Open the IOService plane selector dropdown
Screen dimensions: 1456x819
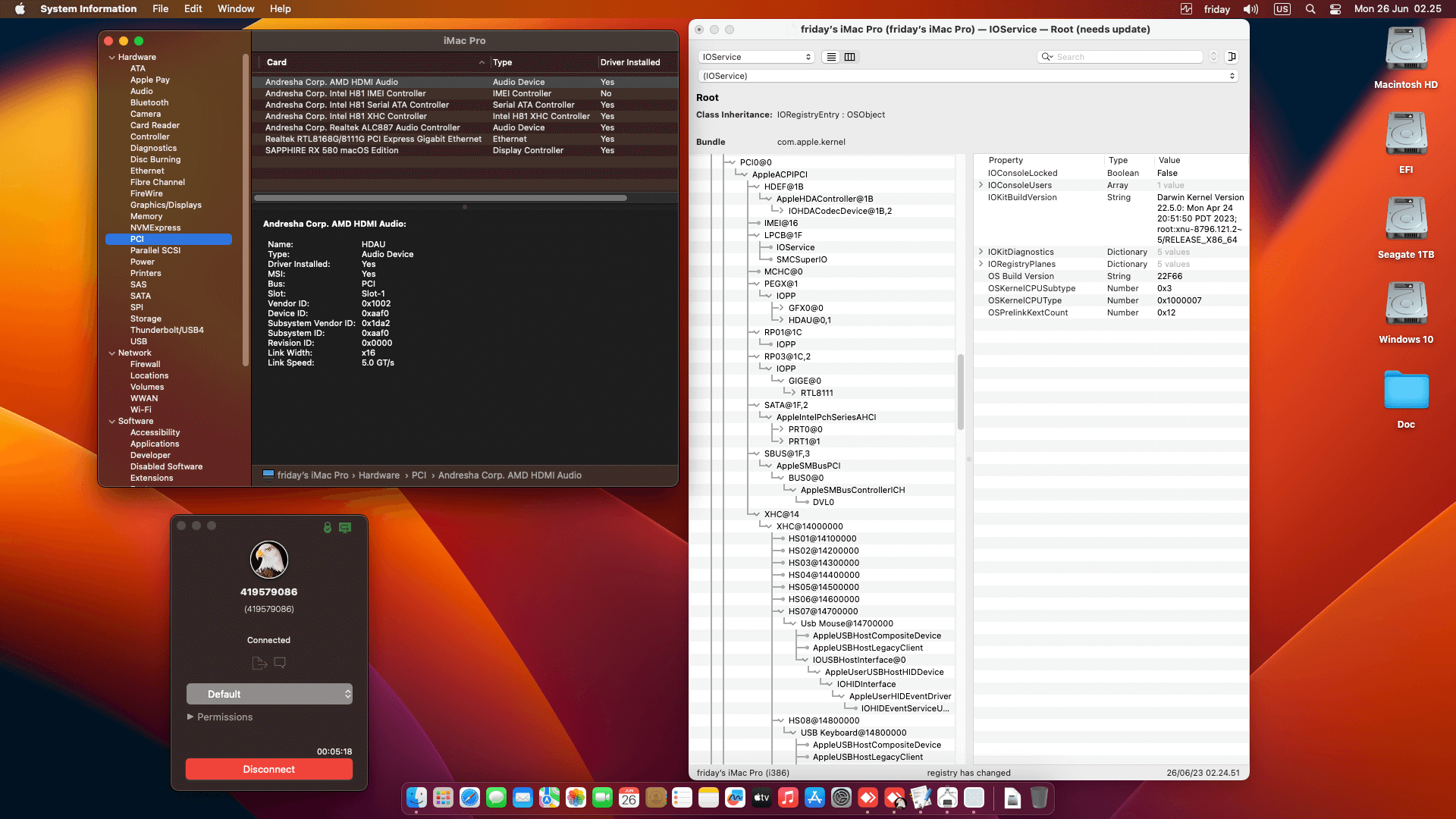click(756, 57)
